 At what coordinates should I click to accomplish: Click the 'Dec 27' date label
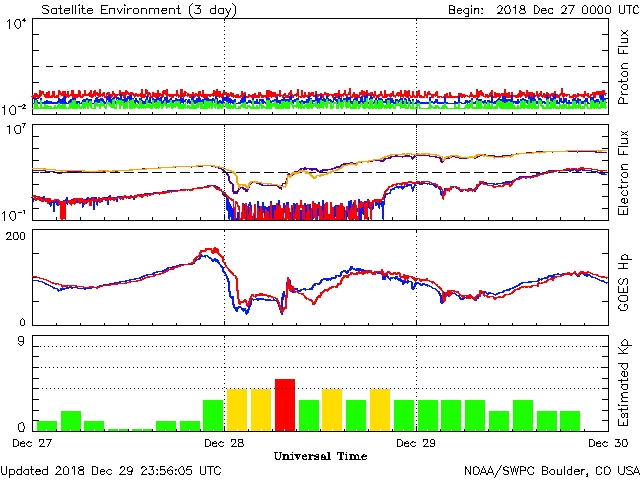point(32,443)
